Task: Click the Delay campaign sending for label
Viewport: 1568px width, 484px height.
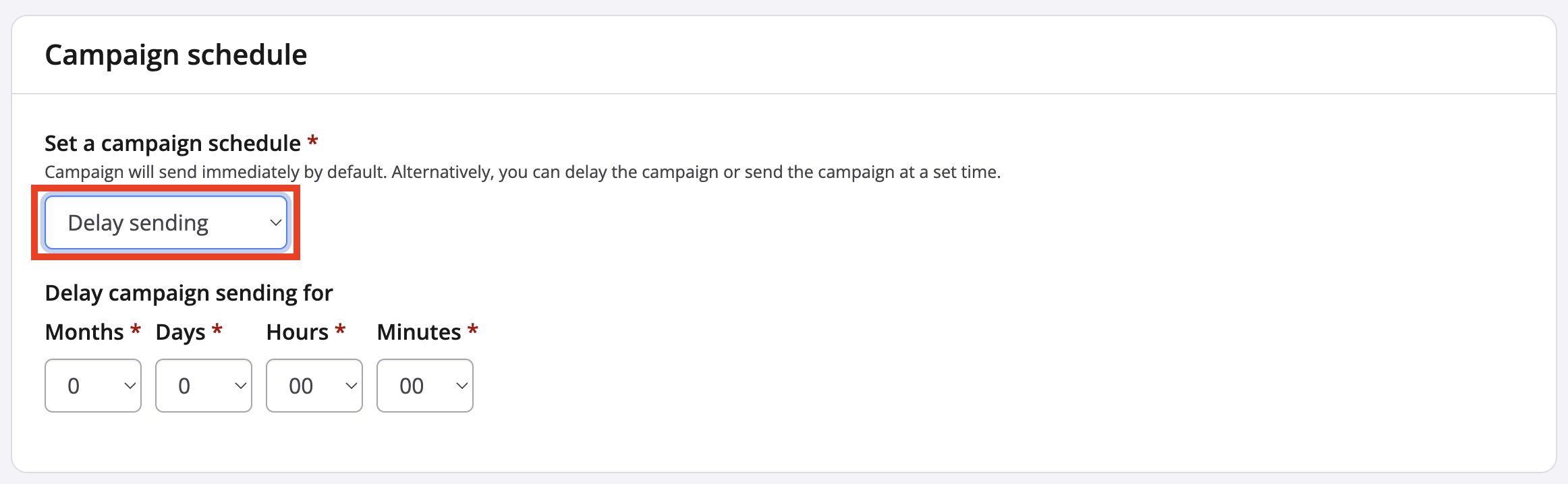Action: pyautogui.click(x=188, y=293)
